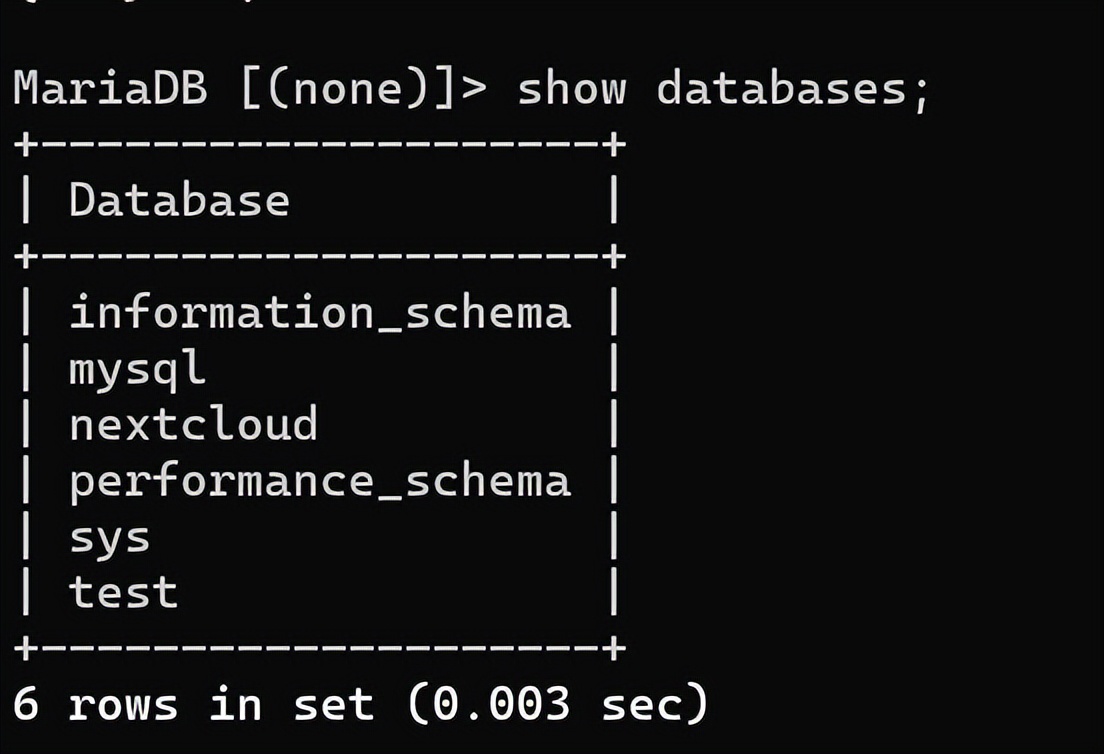Select the mysql database entry
Image resolution: width=1104 pixels, height=754 pixels.
pyautogui.click(x=137, y=370)
